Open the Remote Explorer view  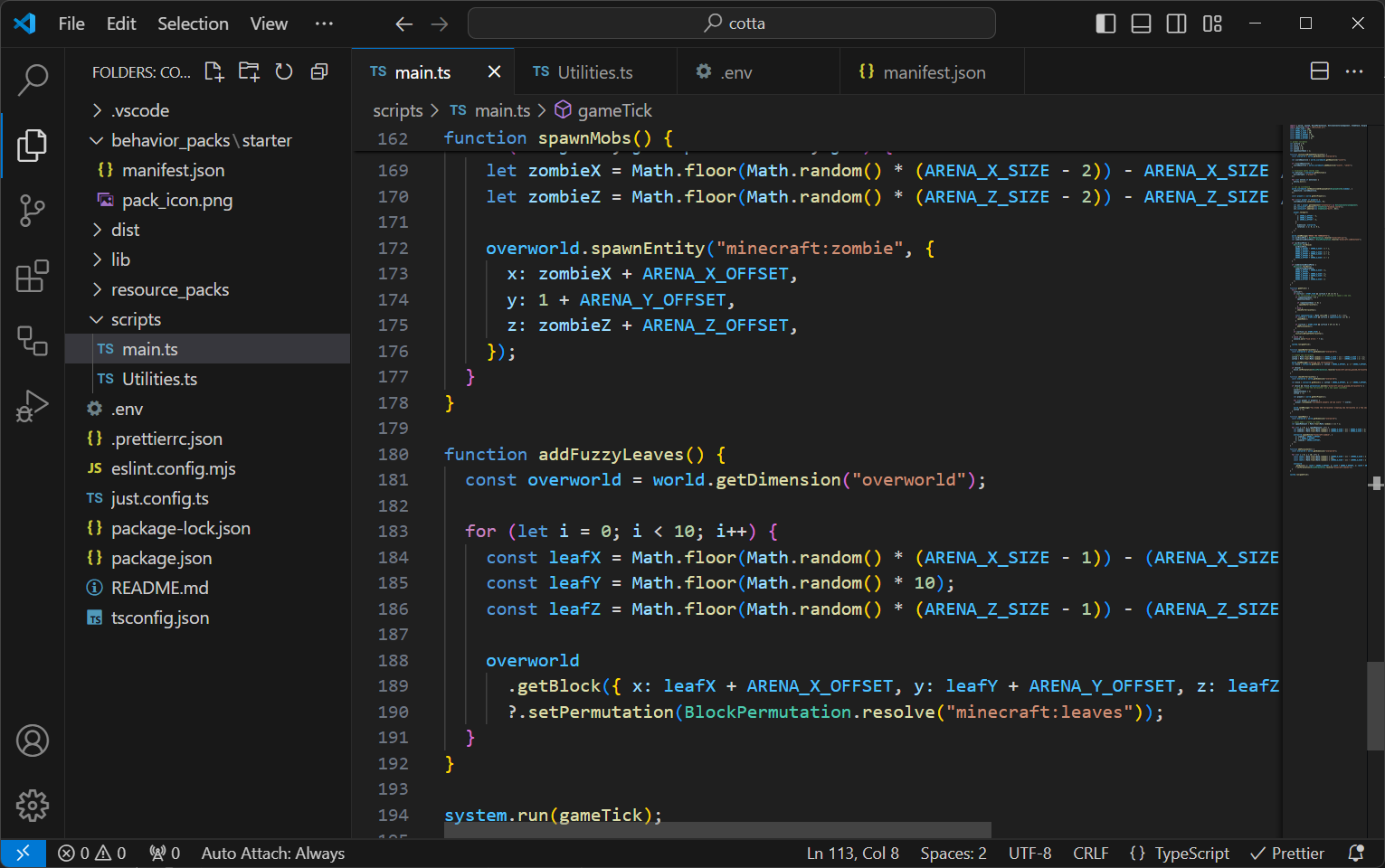coord(33,341)
